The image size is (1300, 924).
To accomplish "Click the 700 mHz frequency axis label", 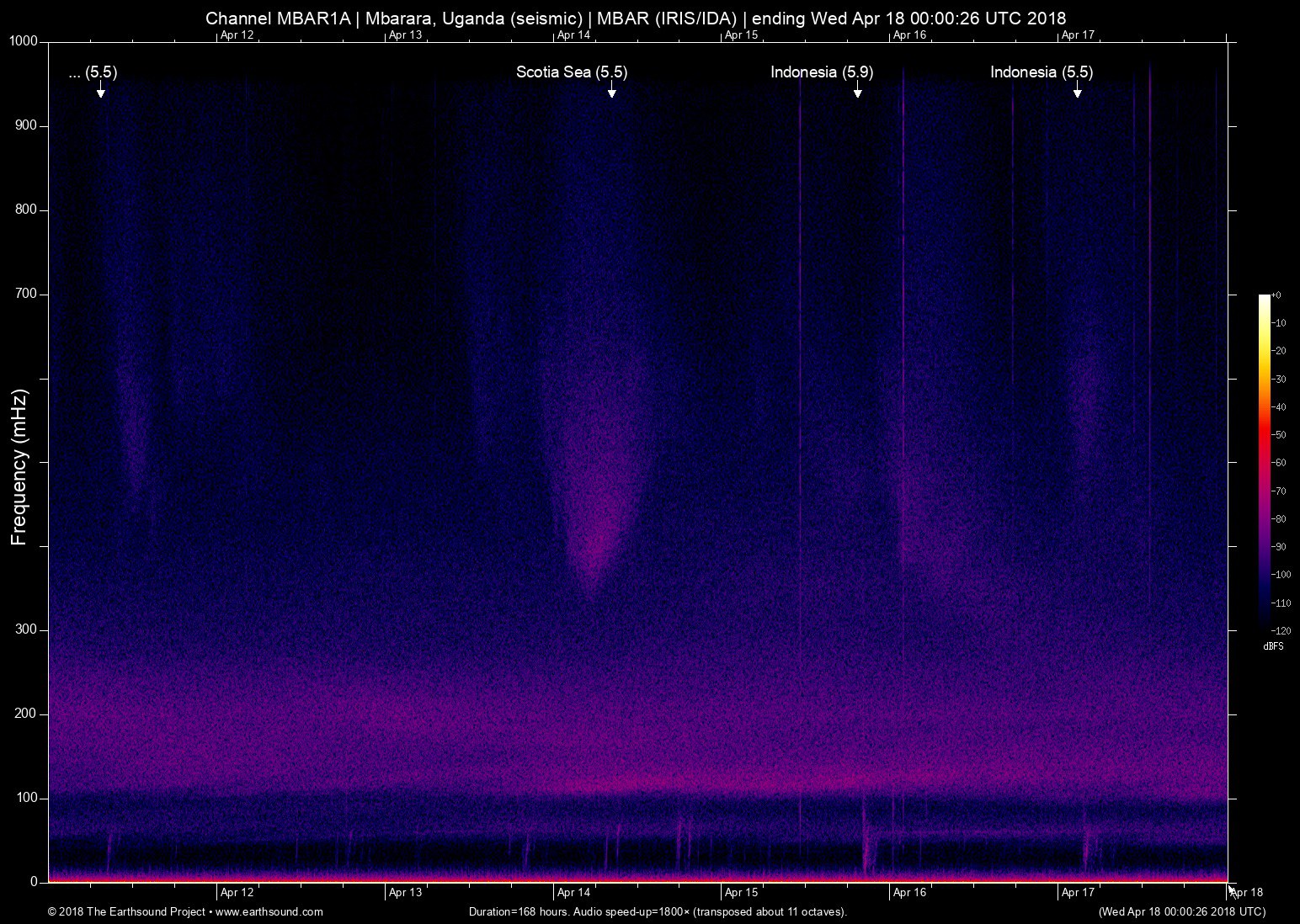I will click(x=27, y=294).
